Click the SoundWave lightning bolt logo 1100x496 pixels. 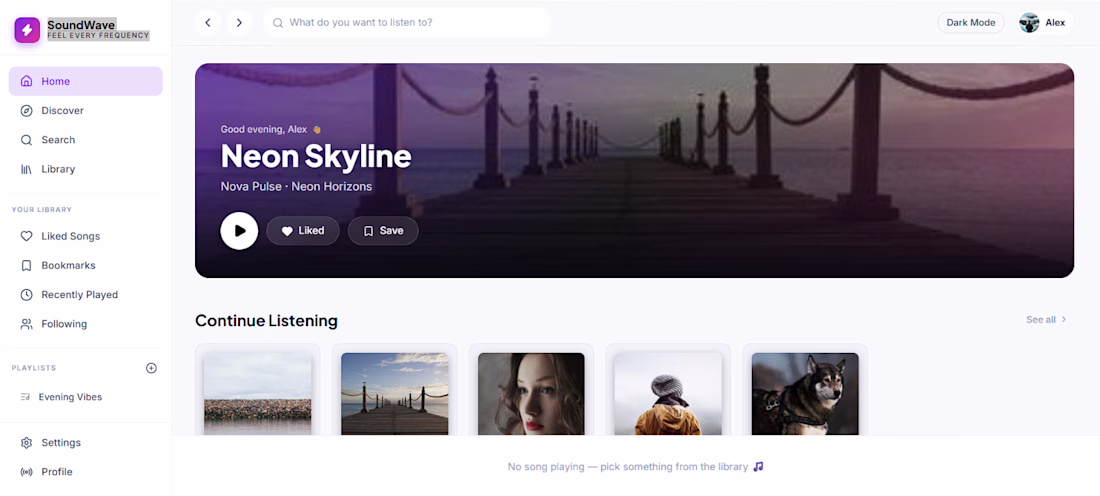[27, 30]
